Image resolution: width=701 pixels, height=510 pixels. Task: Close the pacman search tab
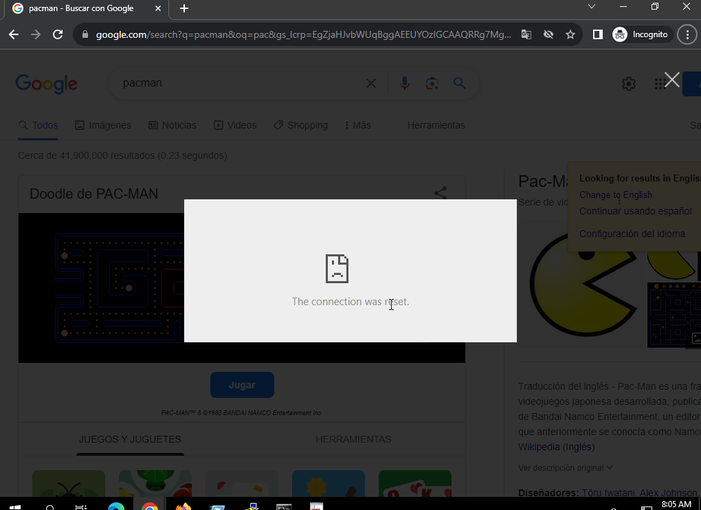tap(158, 8)
